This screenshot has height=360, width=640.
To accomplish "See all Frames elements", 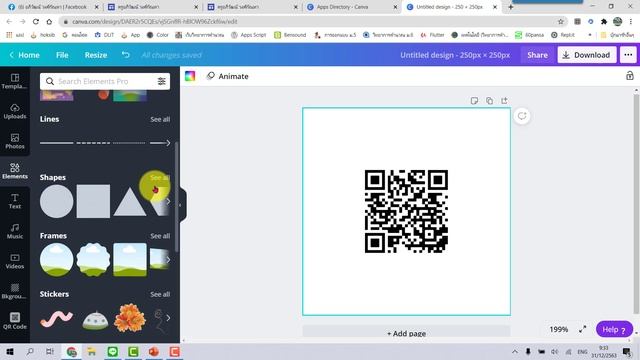I will 160,236.
